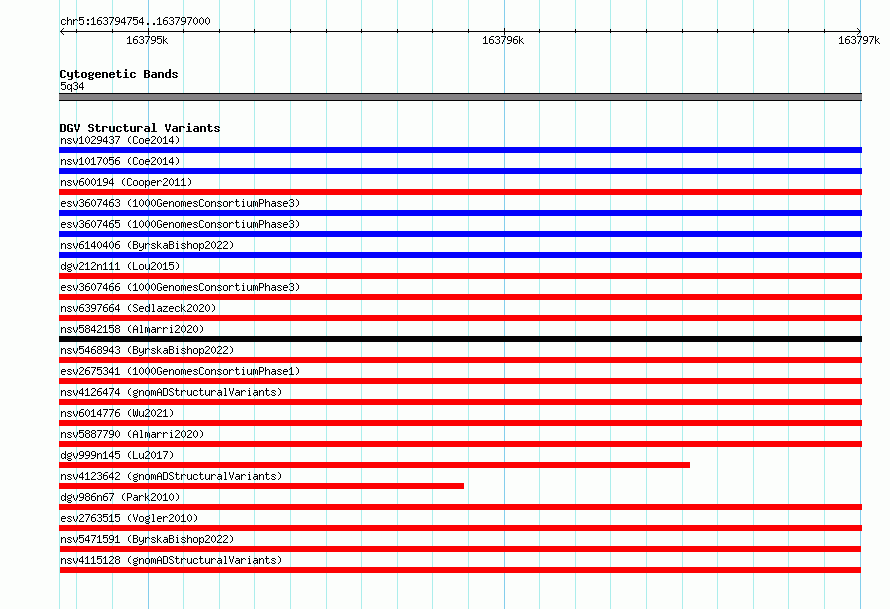Select the nsv6397664 (Sedlazeck2020) label
This screenshot has width=890, height=609.
point(138,308)
